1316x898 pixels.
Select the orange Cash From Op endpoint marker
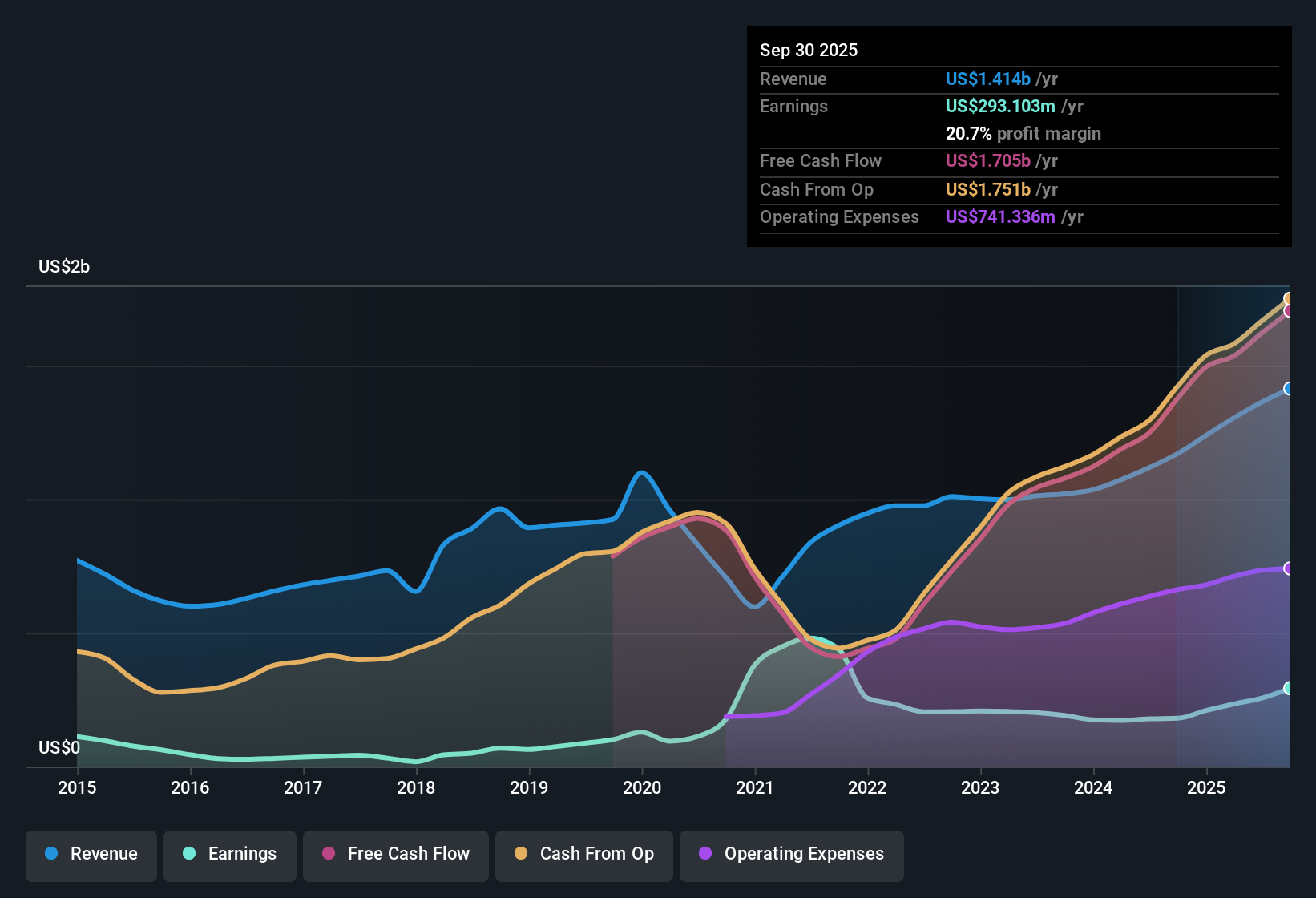click(x=1289, y=299)
